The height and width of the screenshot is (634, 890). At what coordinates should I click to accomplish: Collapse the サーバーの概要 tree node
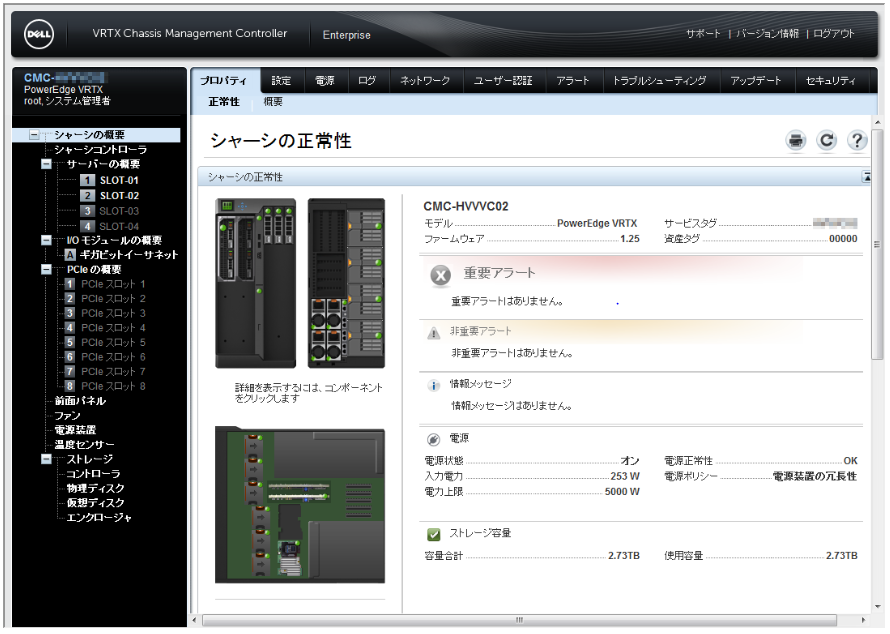(x=47, y=164)
